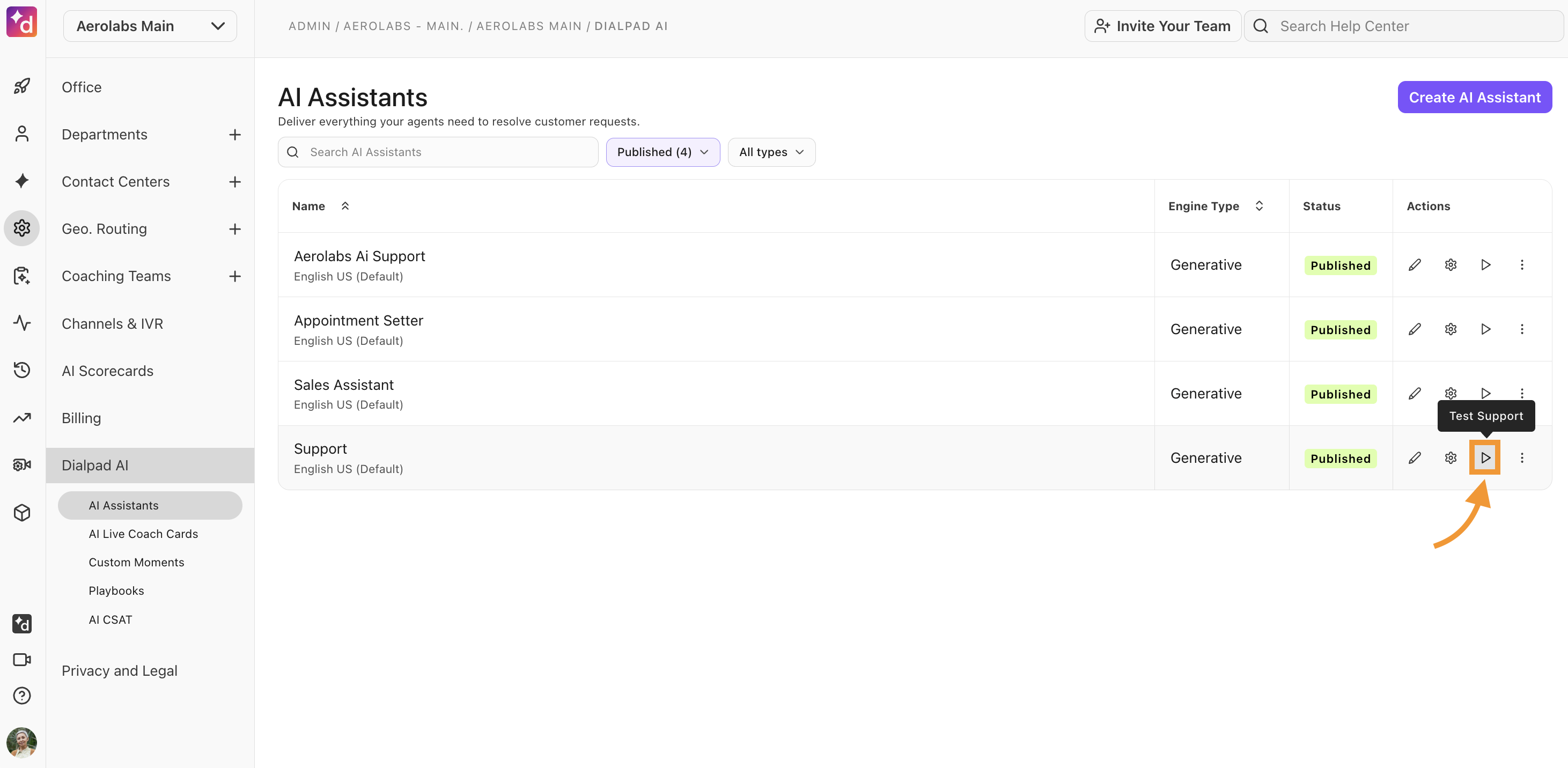
Task: Open the user avatar photo
Action: point(22,742)
